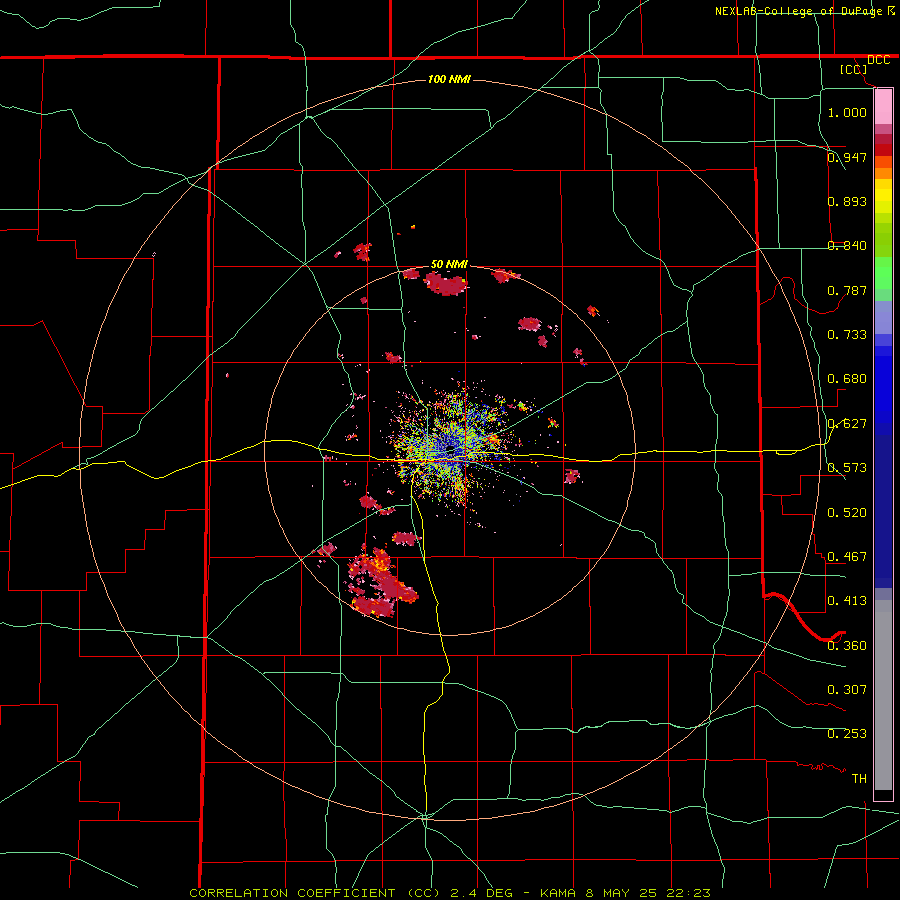Click the 22:23 timestamp in the caption
Image resolution: width=900 pixels, height=900 pixels.
point(689,893)
